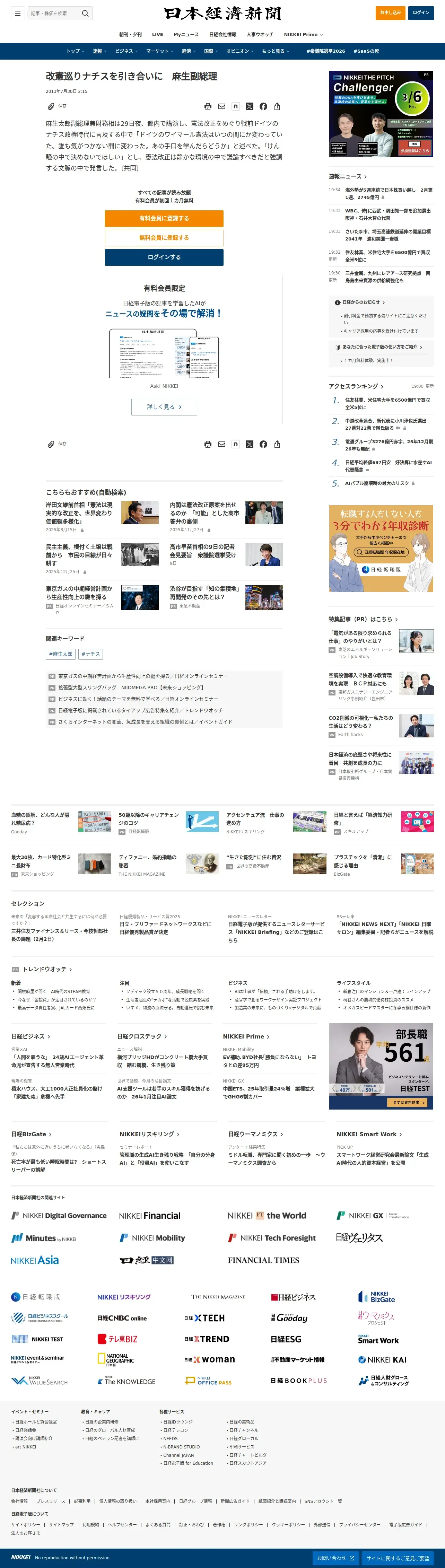The height and width of the screenshot is (1568, 445).
Task: Expand the トップ navigation dropdown
Action: [x=76, y=51]
